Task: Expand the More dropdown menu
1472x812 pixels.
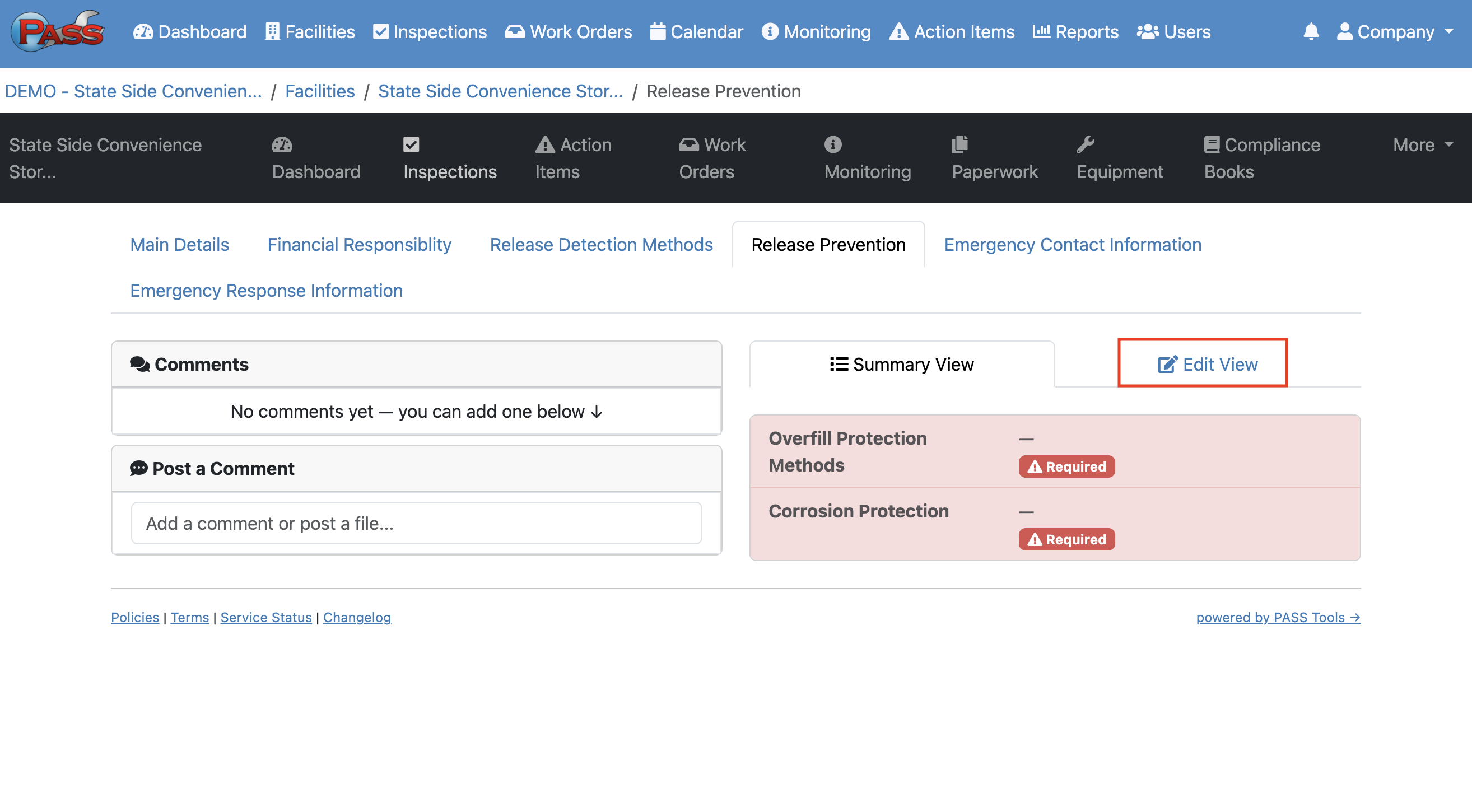Action: (1422, 145)
